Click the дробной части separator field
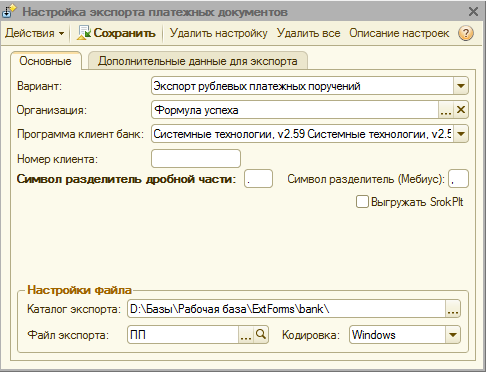486x372 pixels. (258, 179)
